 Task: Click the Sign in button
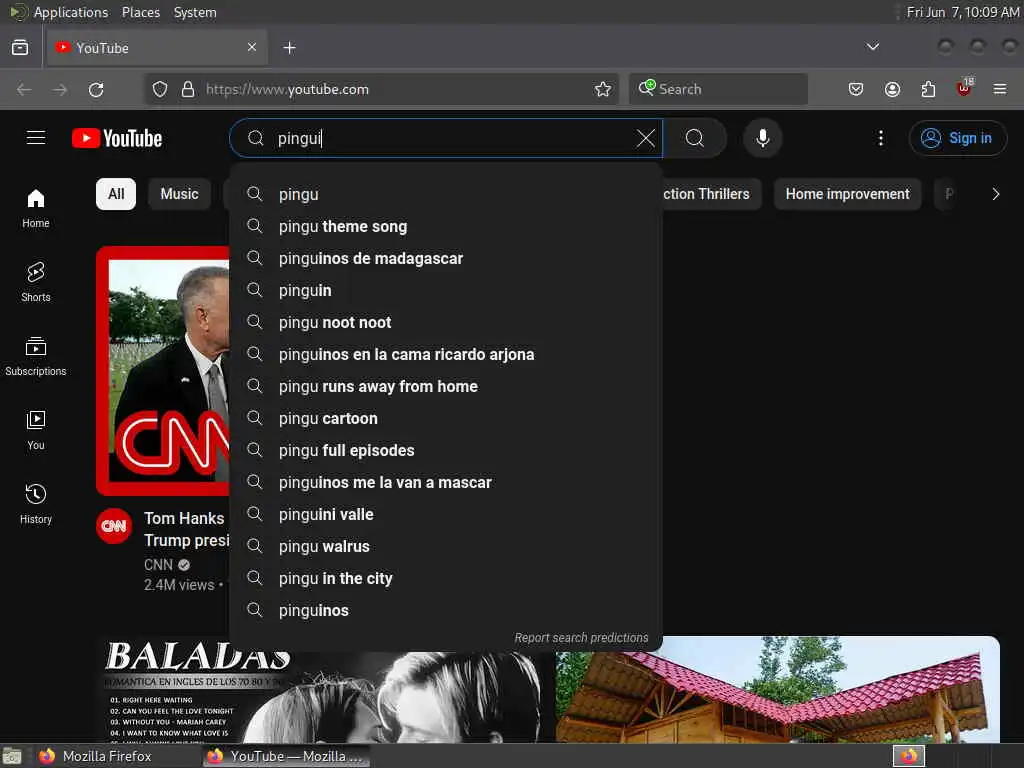(957, 138)
